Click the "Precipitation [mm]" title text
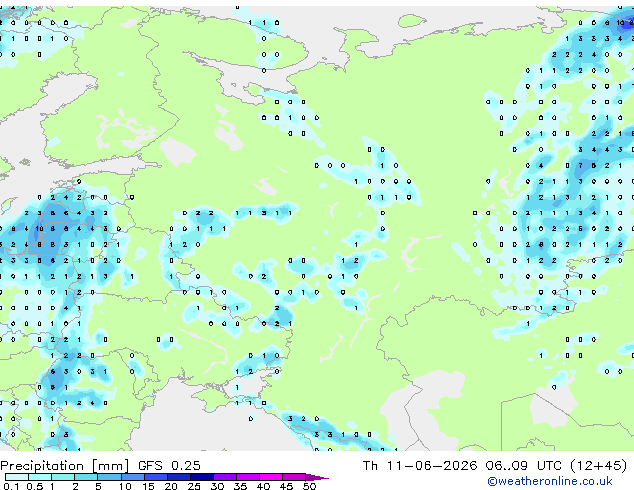 click(65, 466)
